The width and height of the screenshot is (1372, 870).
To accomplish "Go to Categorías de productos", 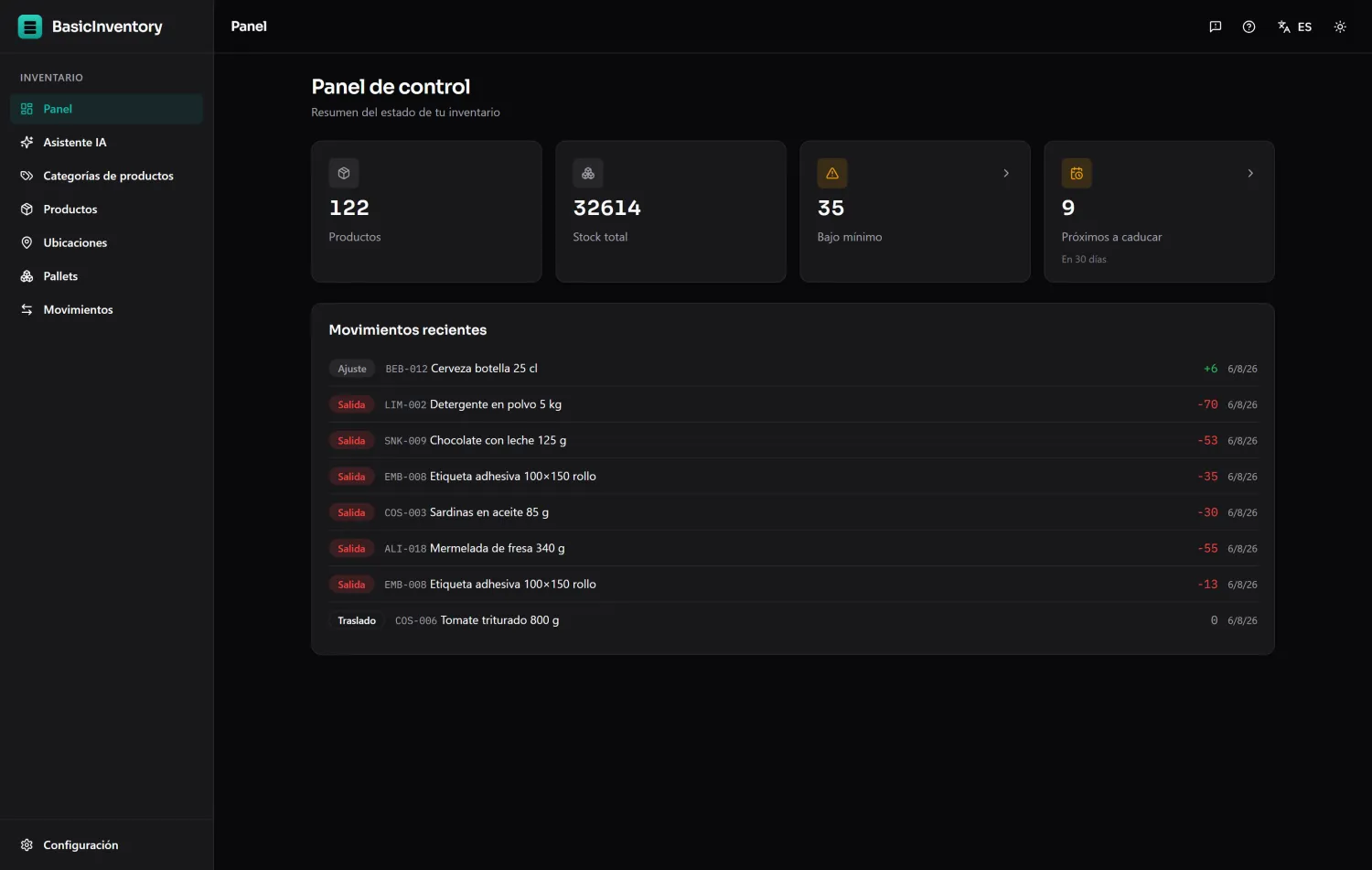I will click(x=106, y=176).
